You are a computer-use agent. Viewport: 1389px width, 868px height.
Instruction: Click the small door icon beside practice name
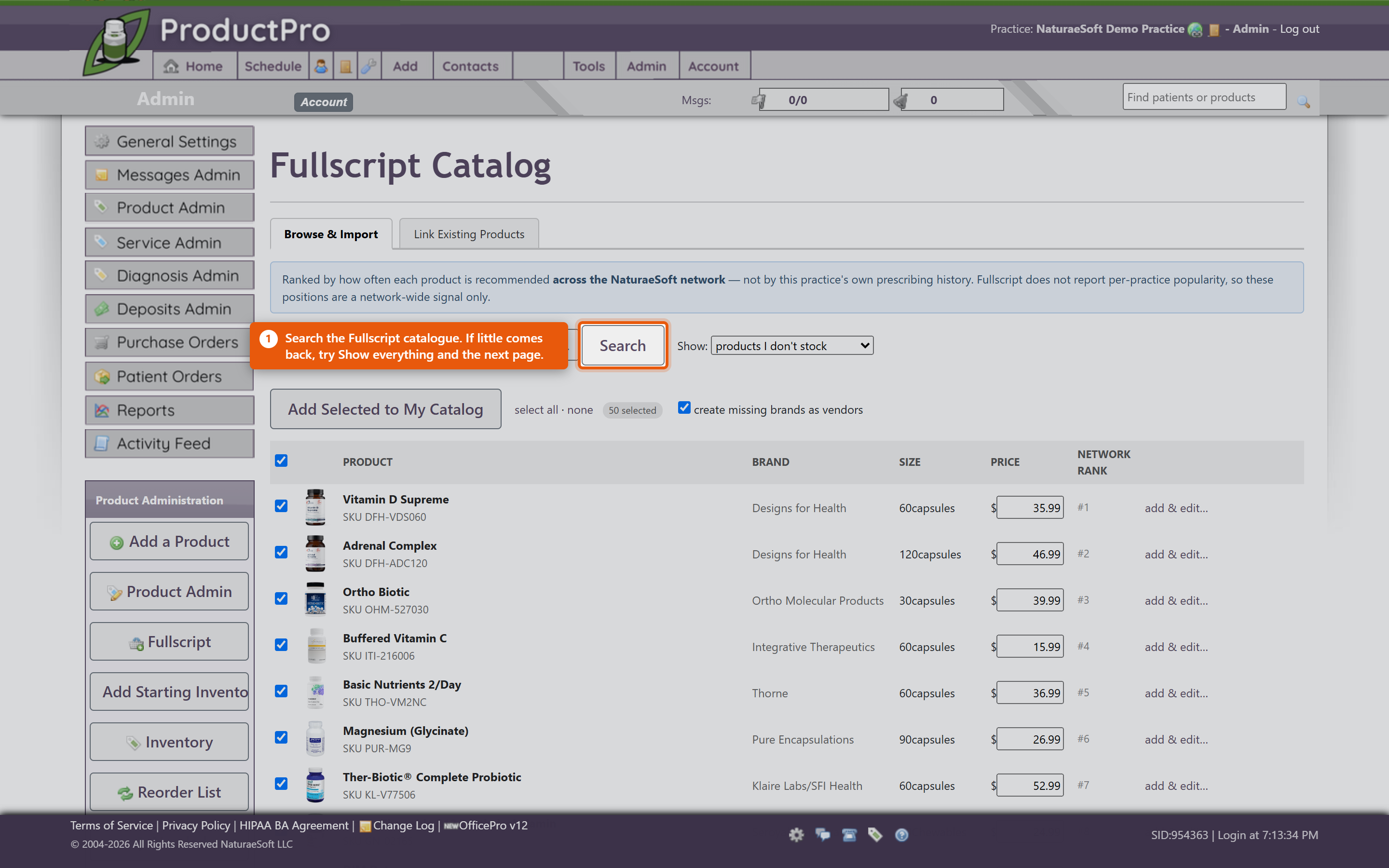coord(1213,30)
